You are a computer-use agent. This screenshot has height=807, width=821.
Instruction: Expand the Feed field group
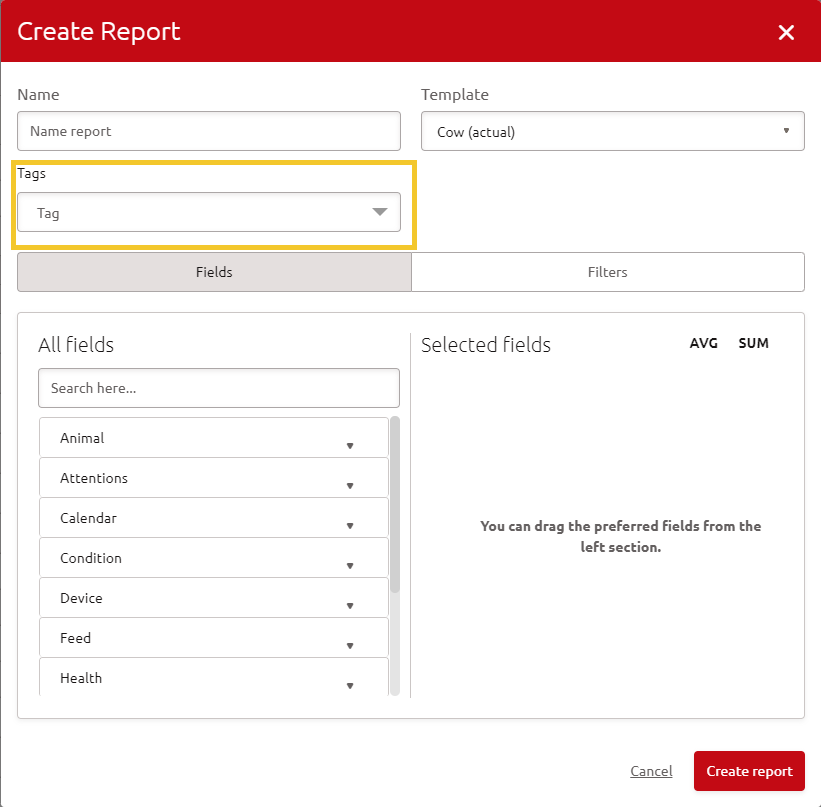[214, 637]
